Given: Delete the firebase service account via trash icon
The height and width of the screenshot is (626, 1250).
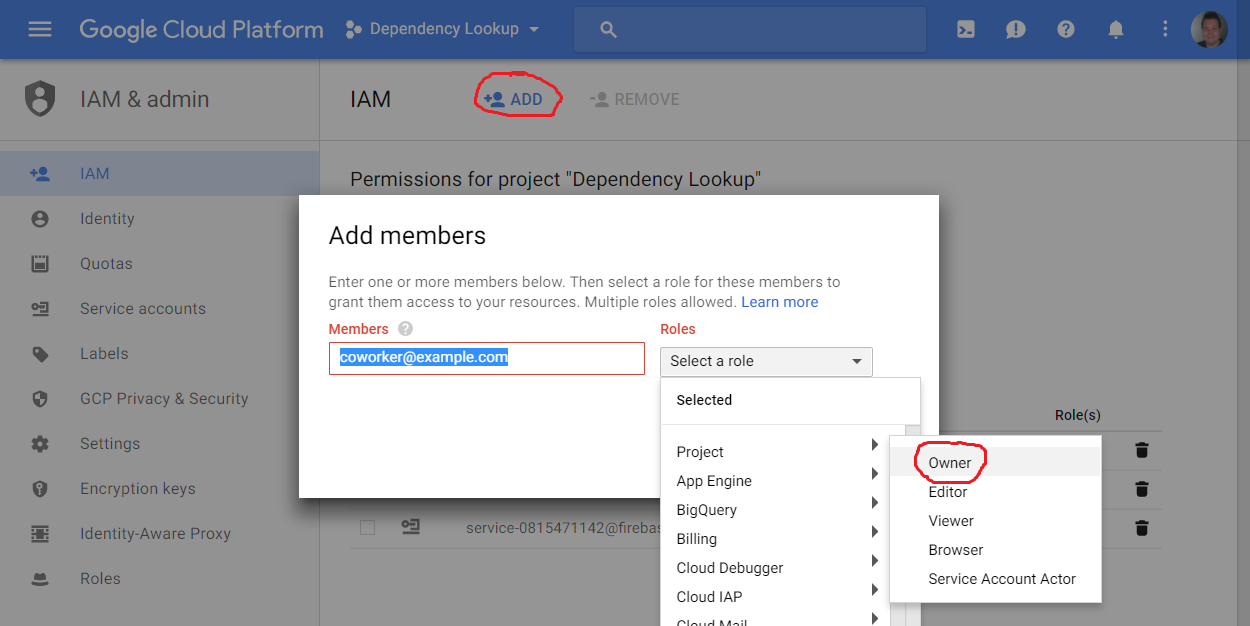Looking at the screenshot, I should [x=1142, y=527].
